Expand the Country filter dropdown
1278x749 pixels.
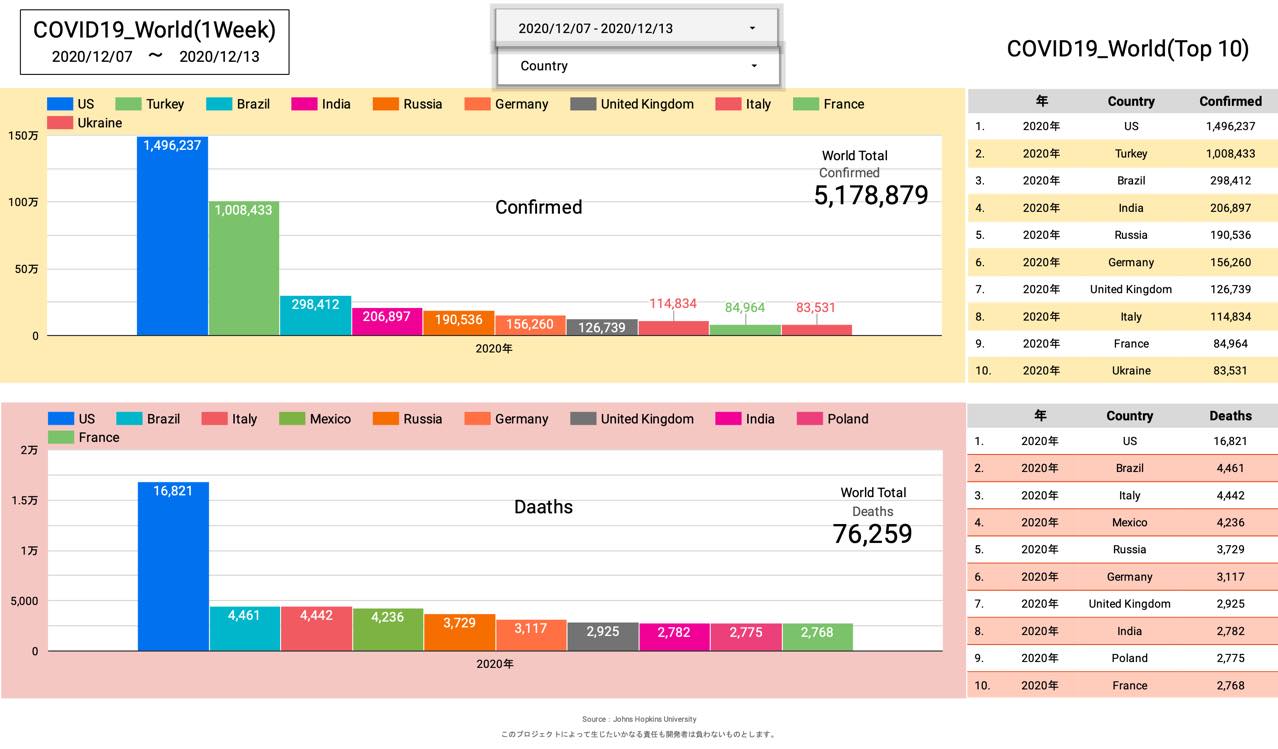(x=638, y=66)
